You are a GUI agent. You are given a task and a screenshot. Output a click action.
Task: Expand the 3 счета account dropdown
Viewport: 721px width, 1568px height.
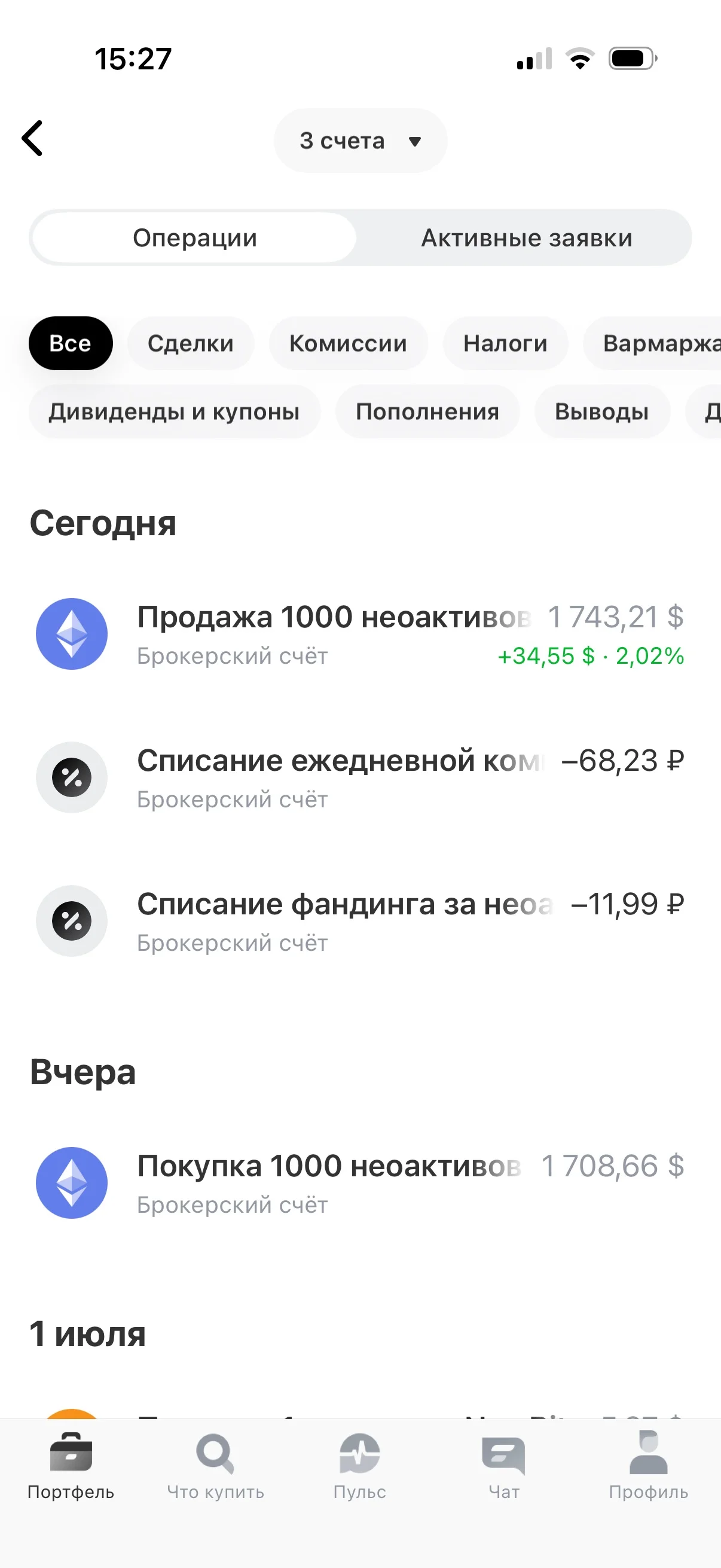click(360, 141)
